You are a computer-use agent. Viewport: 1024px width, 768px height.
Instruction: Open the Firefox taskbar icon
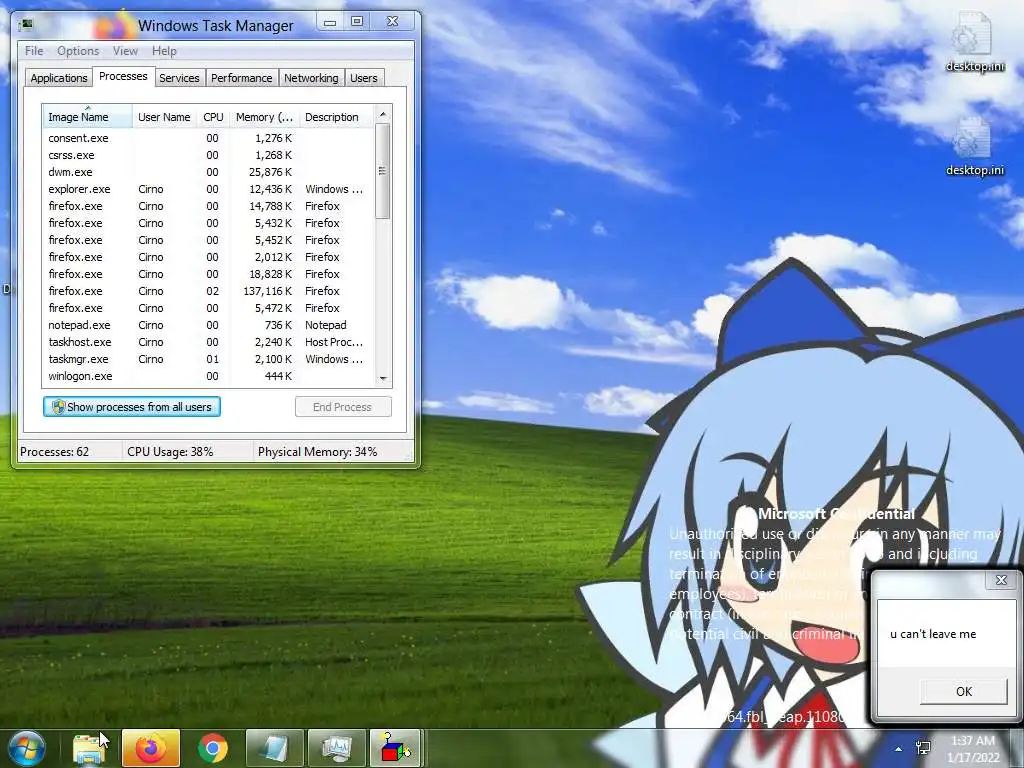pyautogui.click(x=151, y=748)
